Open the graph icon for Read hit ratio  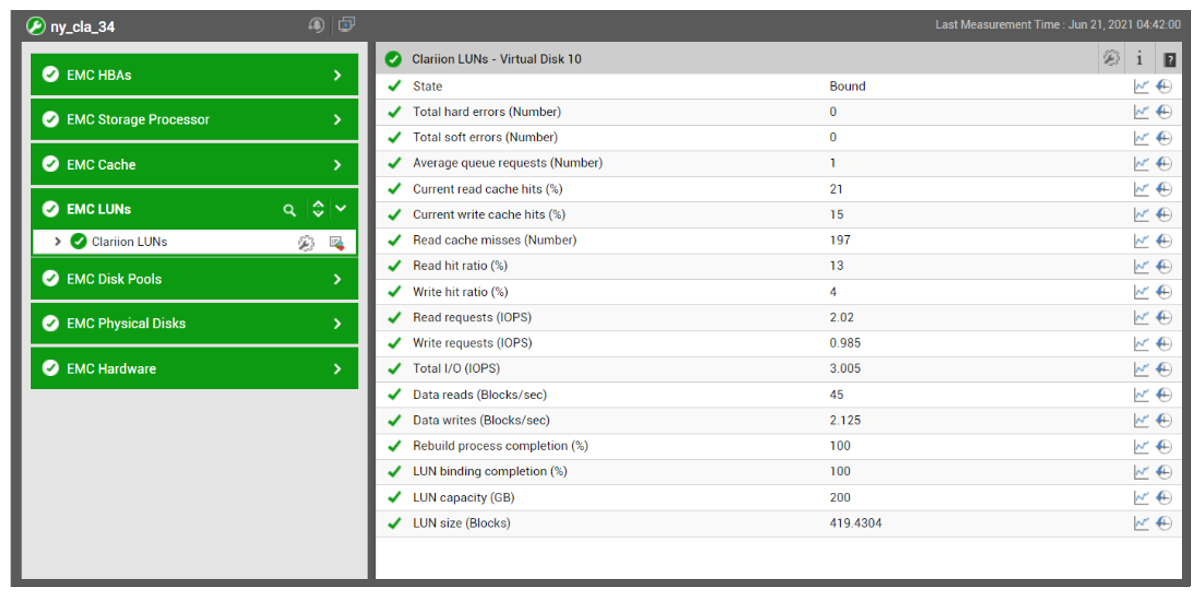(x=1141, y=266)
